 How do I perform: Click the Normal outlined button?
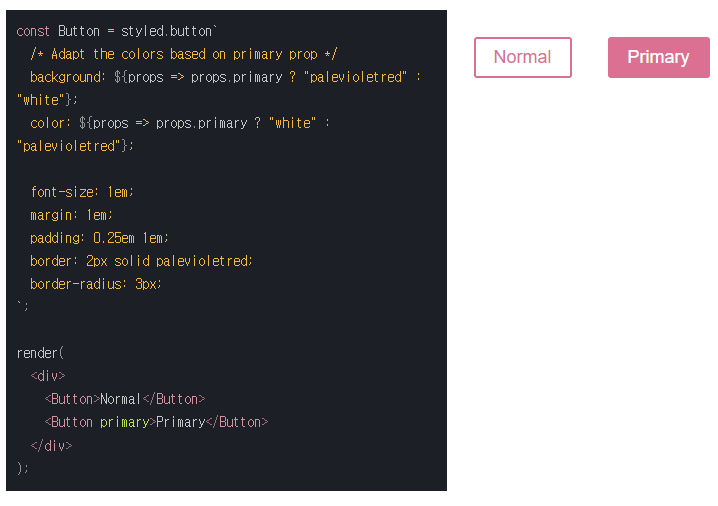tap(522, 57)
